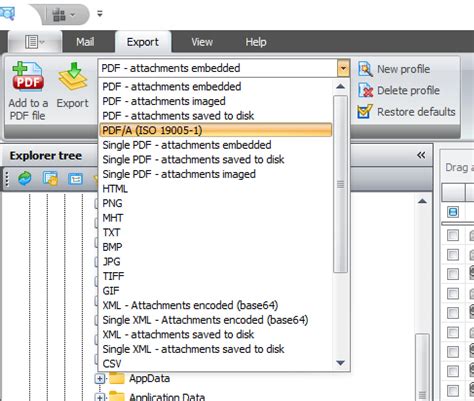
Task: Select Single XML - attachments saved to disk
Action: tap(215, 349)
